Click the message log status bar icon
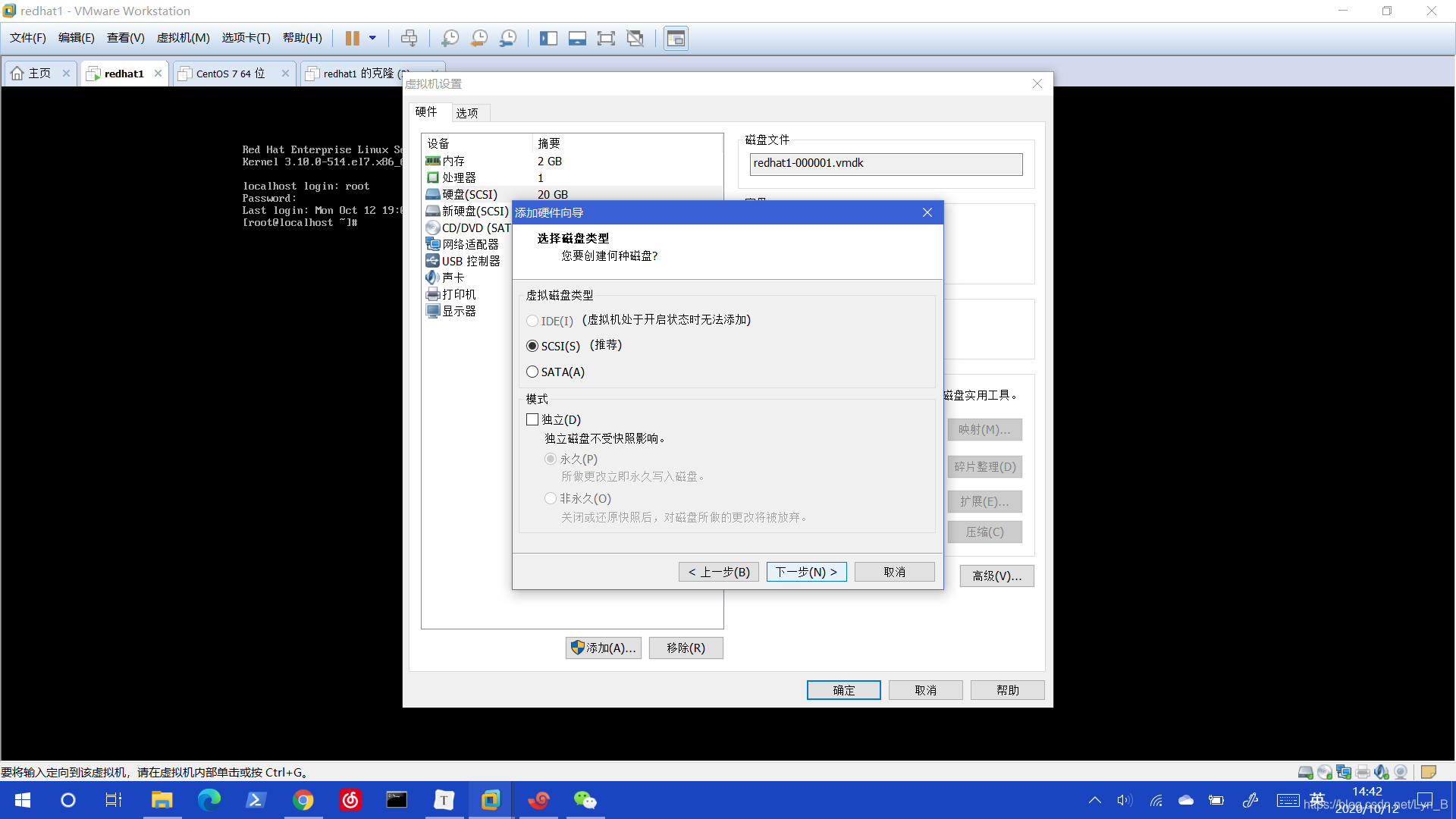This screenshot has height=819, width=1456. (x=1428, y=772)
